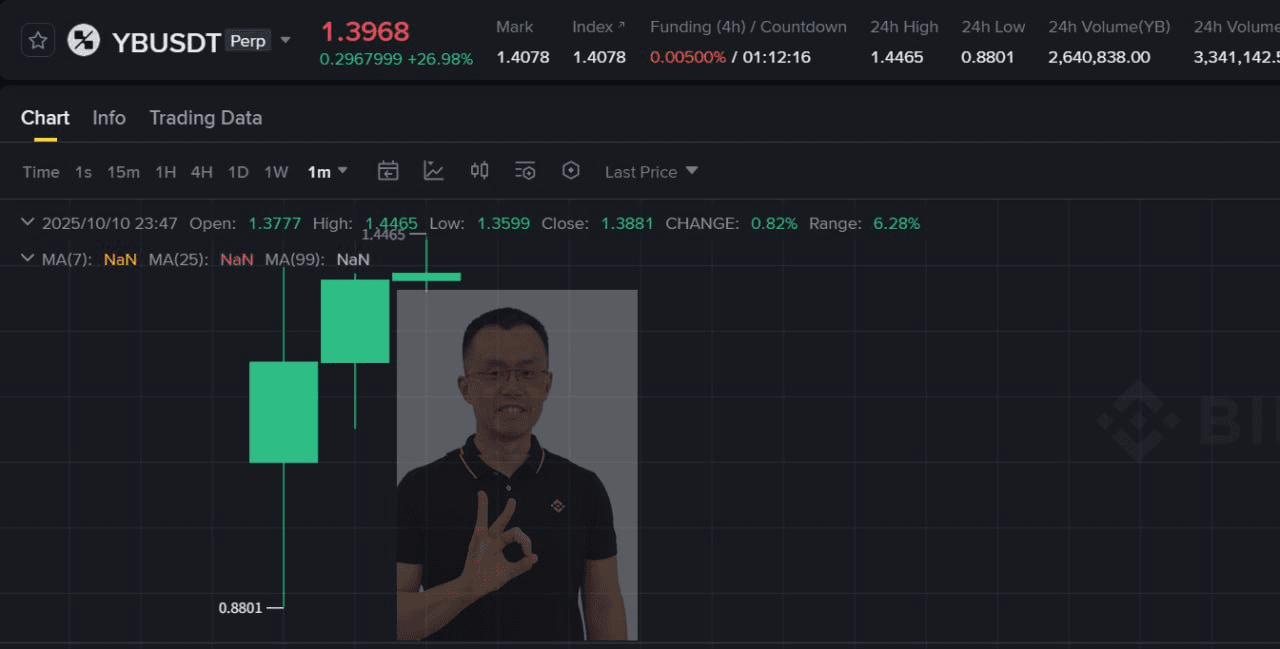Open the Last Price dropdown
Screen dimensions: 1280x649
(651, 172)
